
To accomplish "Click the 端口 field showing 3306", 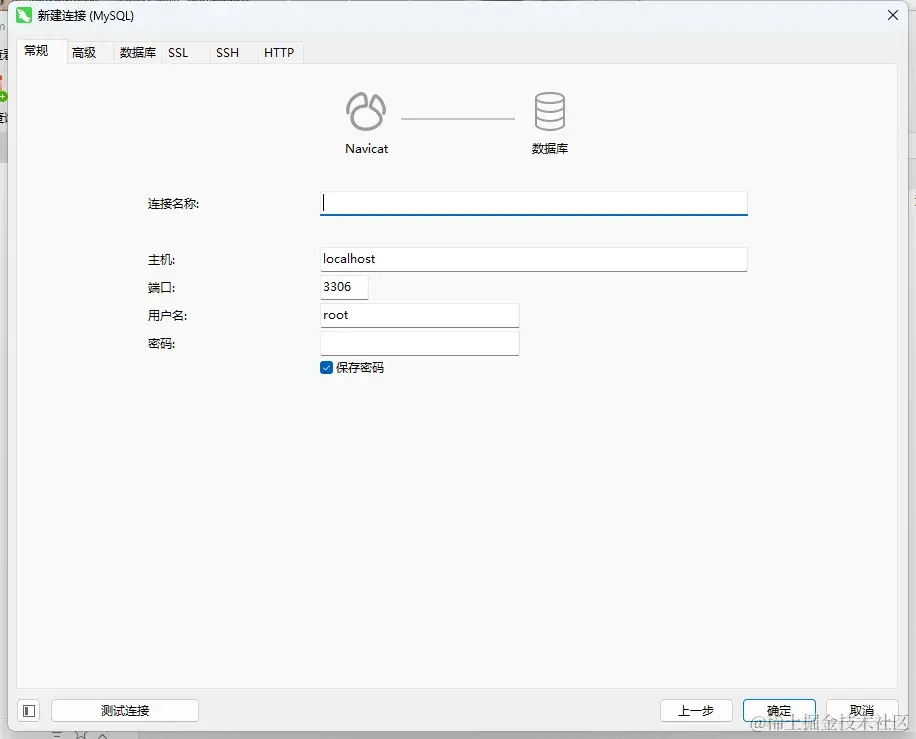I will point(344,287).
